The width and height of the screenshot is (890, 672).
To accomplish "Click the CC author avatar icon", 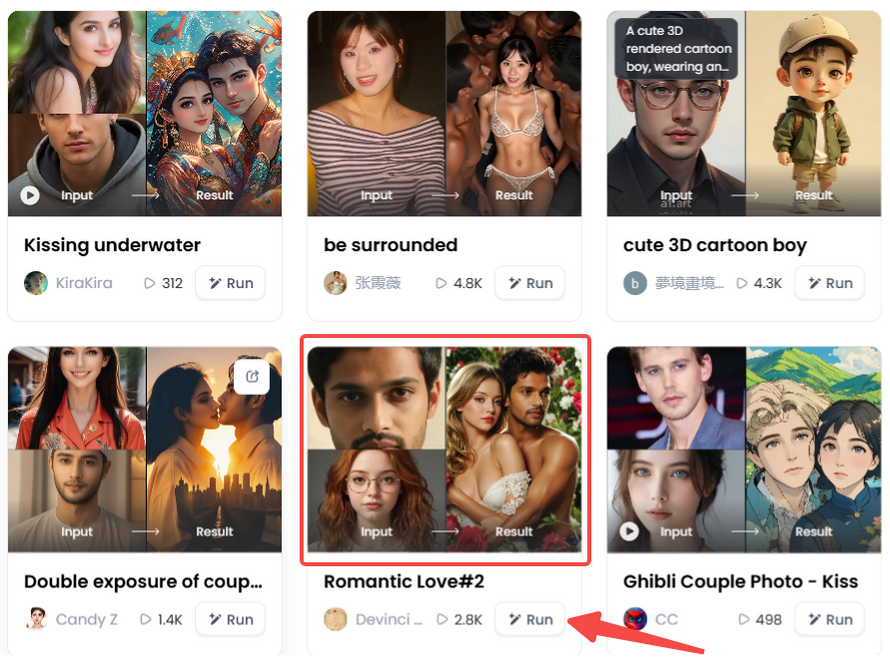I will pyautogui.click(x=635, y=619).
